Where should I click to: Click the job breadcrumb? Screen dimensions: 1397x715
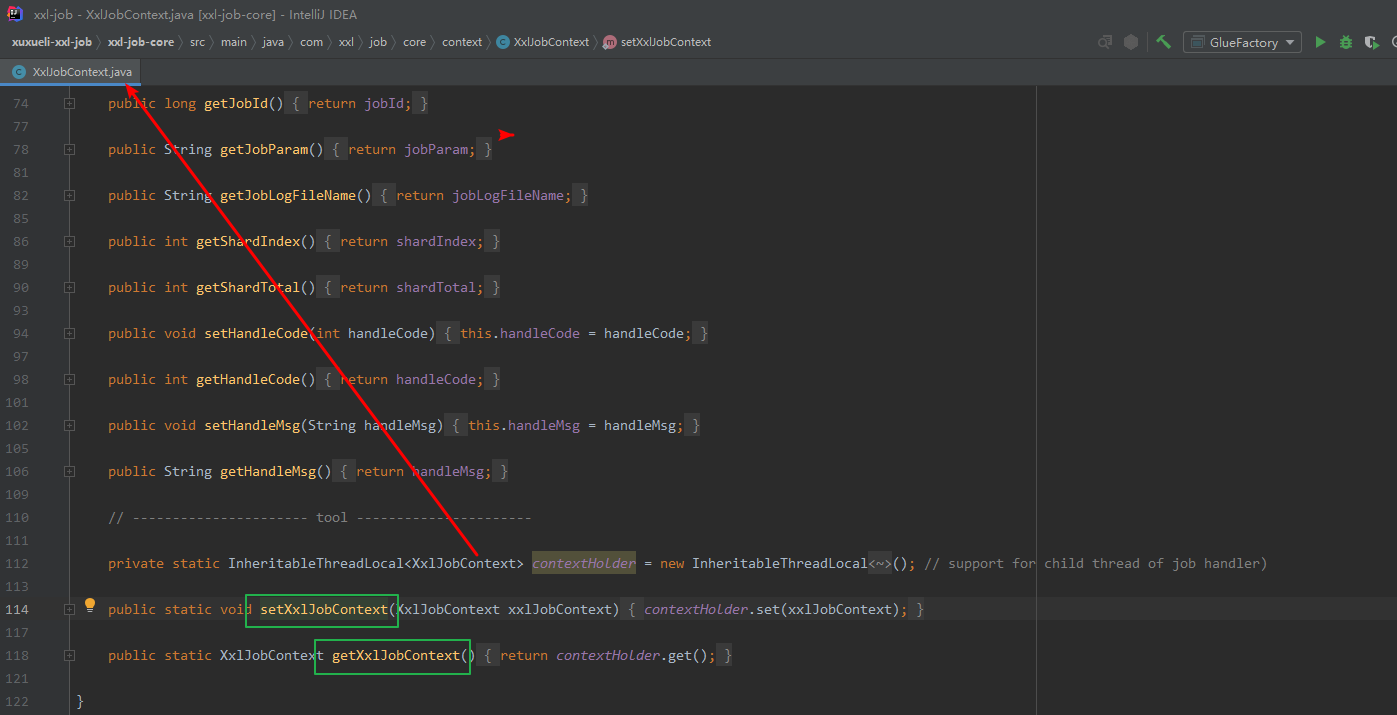378,42
